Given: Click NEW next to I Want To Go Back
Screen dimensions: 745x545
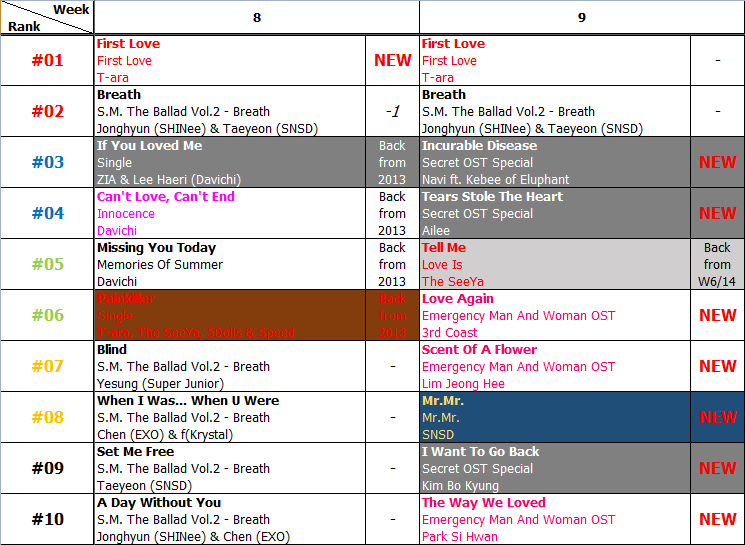Looking at the screenshot, I should coord(717,468).
